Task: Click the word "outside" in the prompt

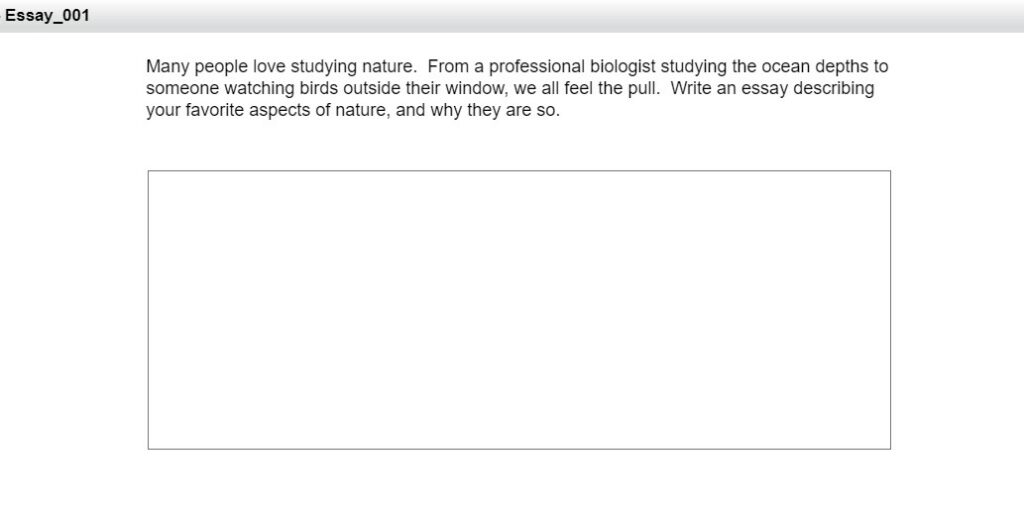Action: point(372,88)
